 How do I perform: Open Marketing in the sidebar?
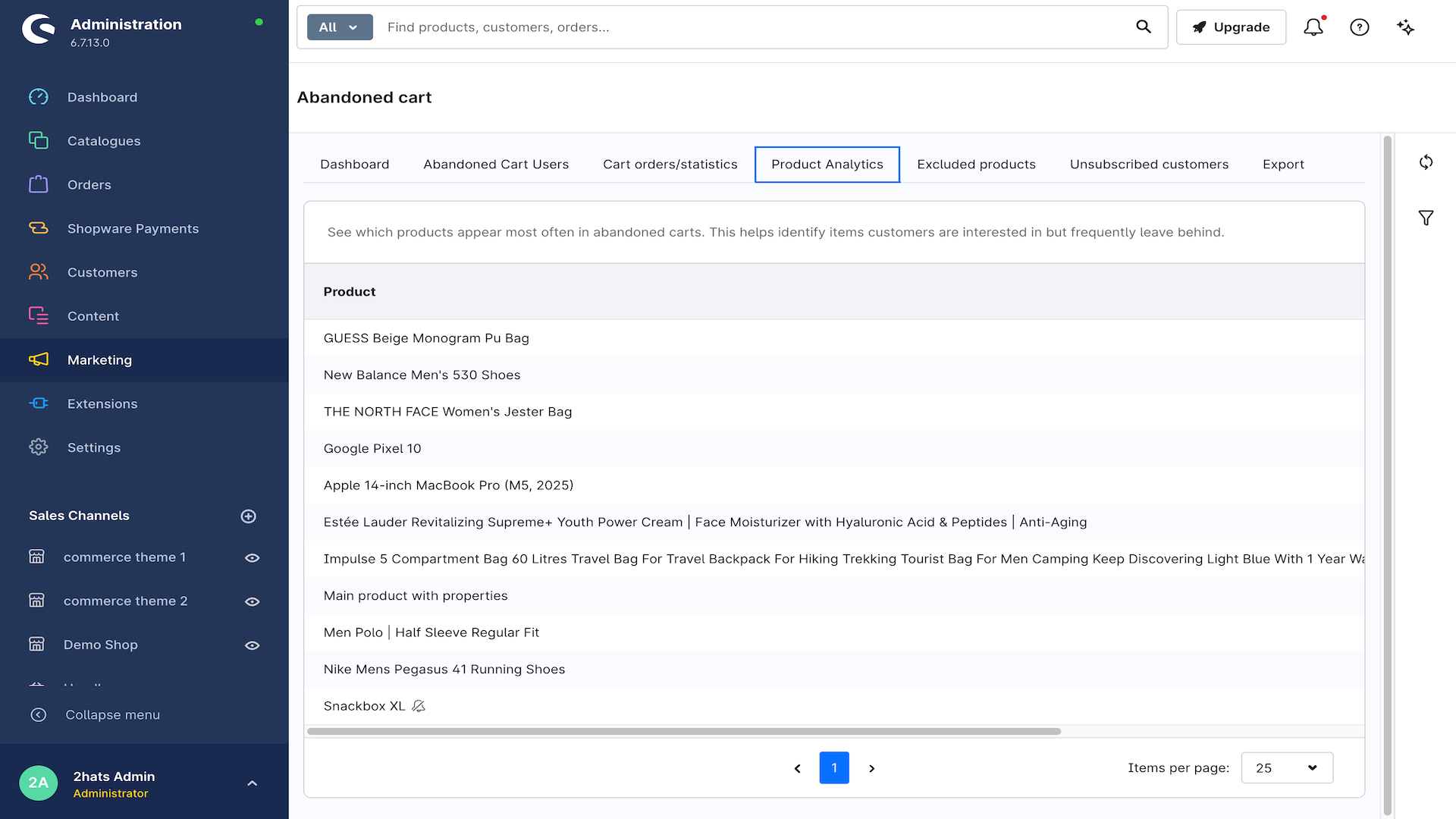[144, 360]
